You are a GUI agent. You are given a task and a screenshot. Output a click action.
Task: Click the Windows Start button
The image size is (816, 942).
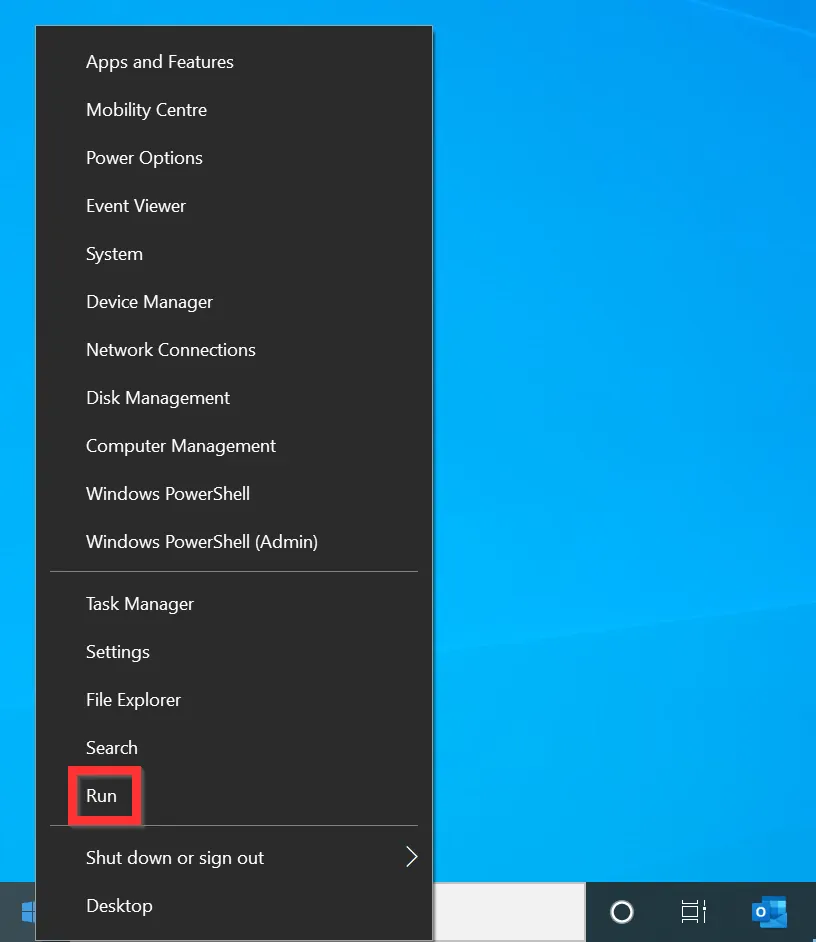pos(29,911)
